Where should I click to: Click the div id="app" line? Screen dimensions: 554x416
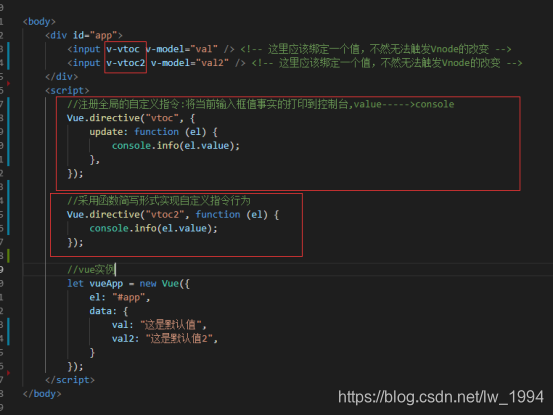[84, 35]
